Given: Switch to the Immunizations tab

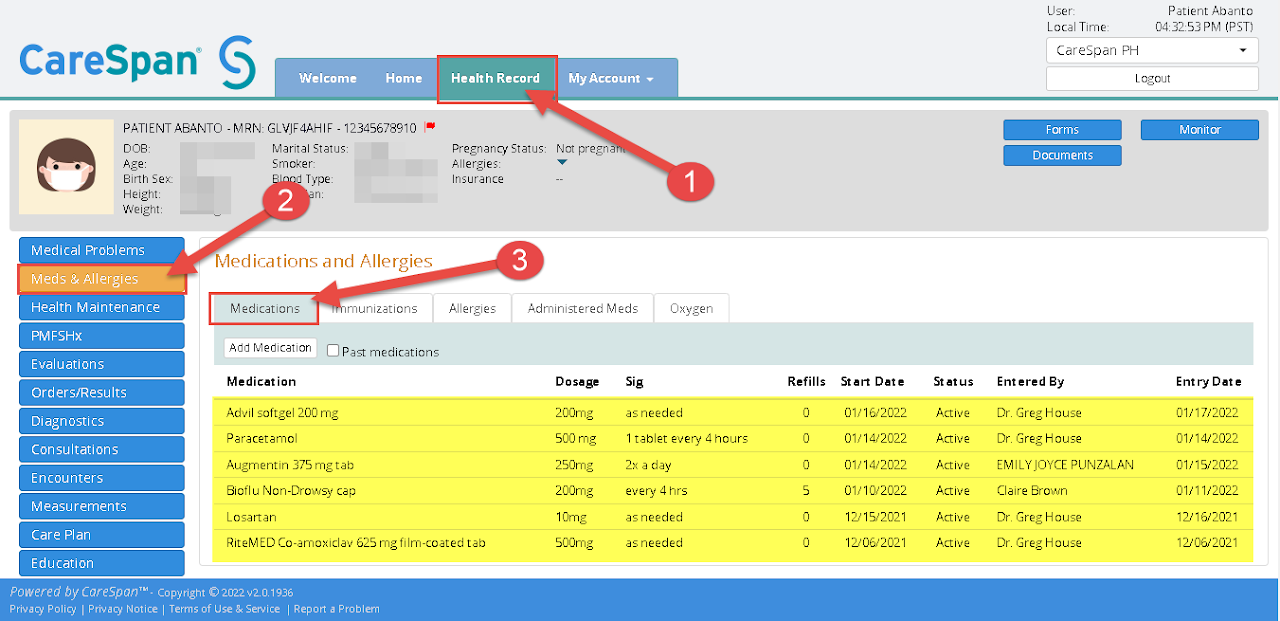Looking at the screenshot, I should tap(375, 308).
